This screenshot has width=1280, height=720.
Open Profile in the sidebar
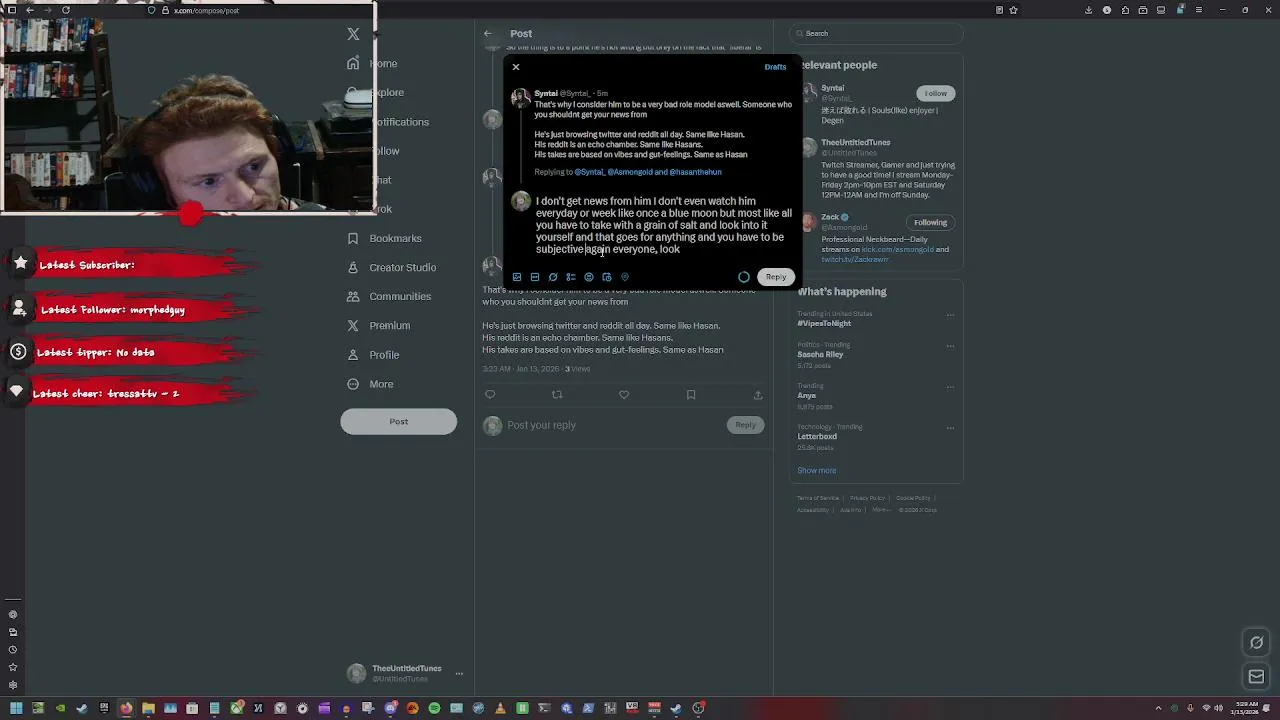click(x=374, y=354)
